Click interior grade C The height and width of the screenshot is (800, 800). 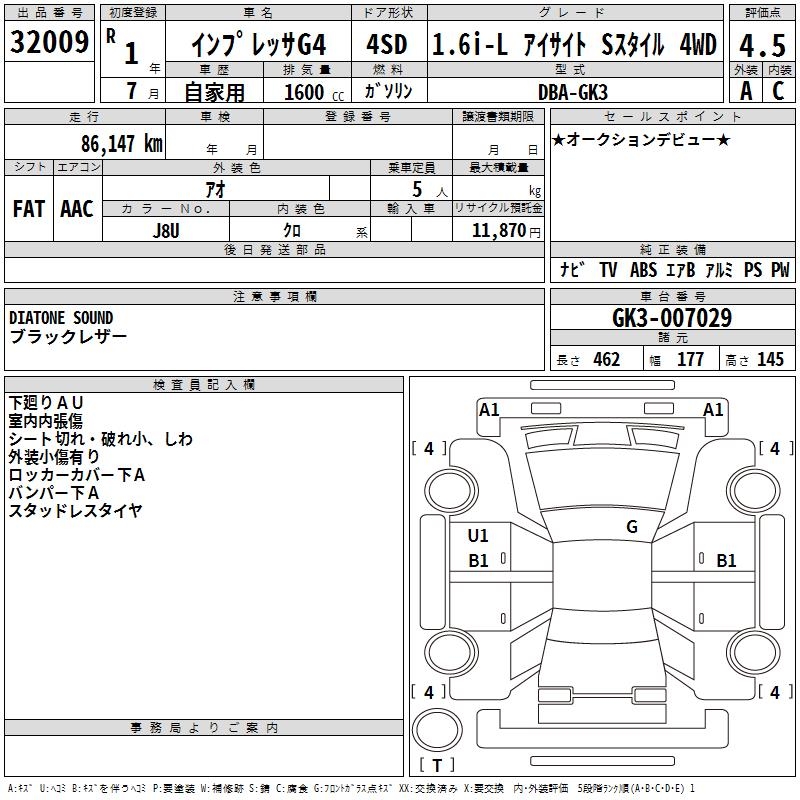778,91
